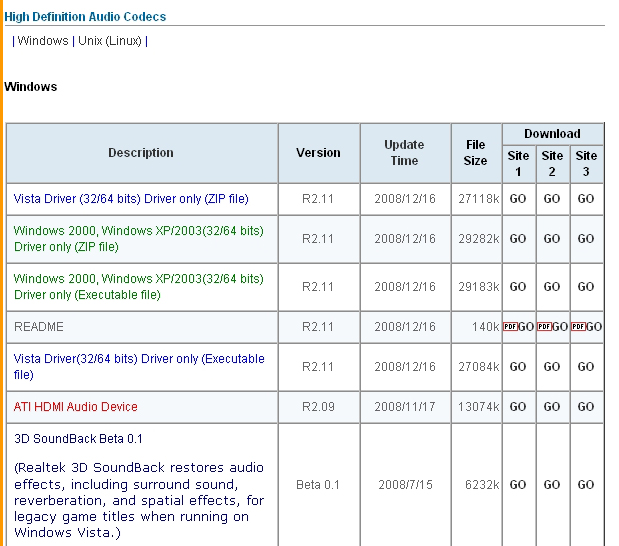Click the Site 1 column header
The image size is (619, 546).
coord(518,163)
